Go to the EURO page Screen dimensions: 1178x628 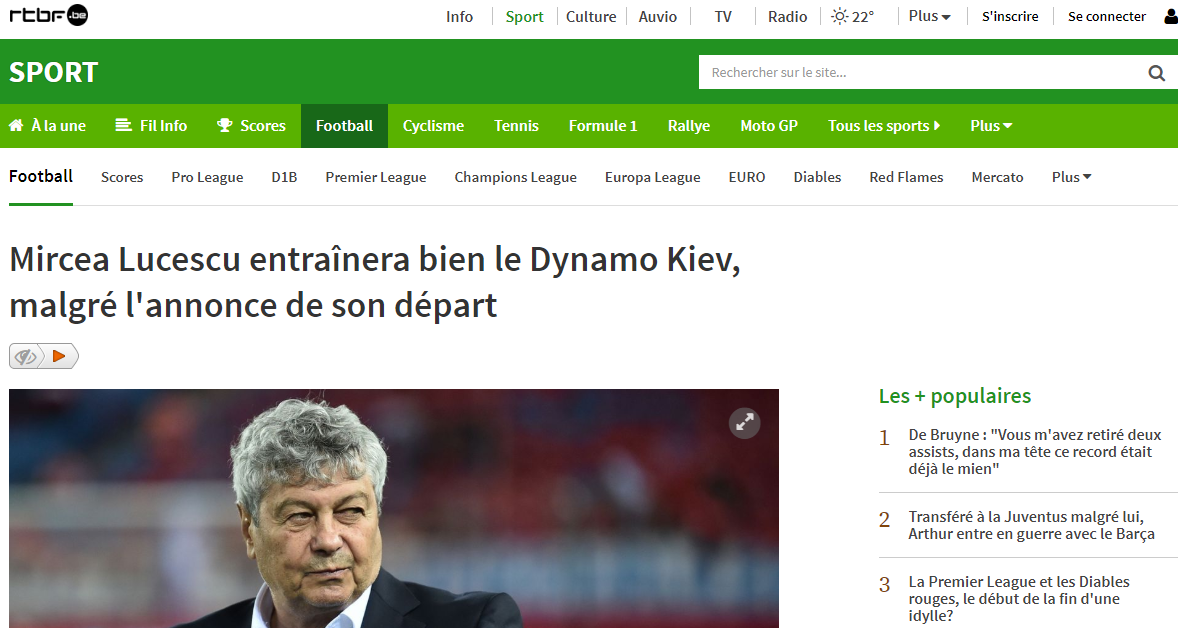coord(747,177)
